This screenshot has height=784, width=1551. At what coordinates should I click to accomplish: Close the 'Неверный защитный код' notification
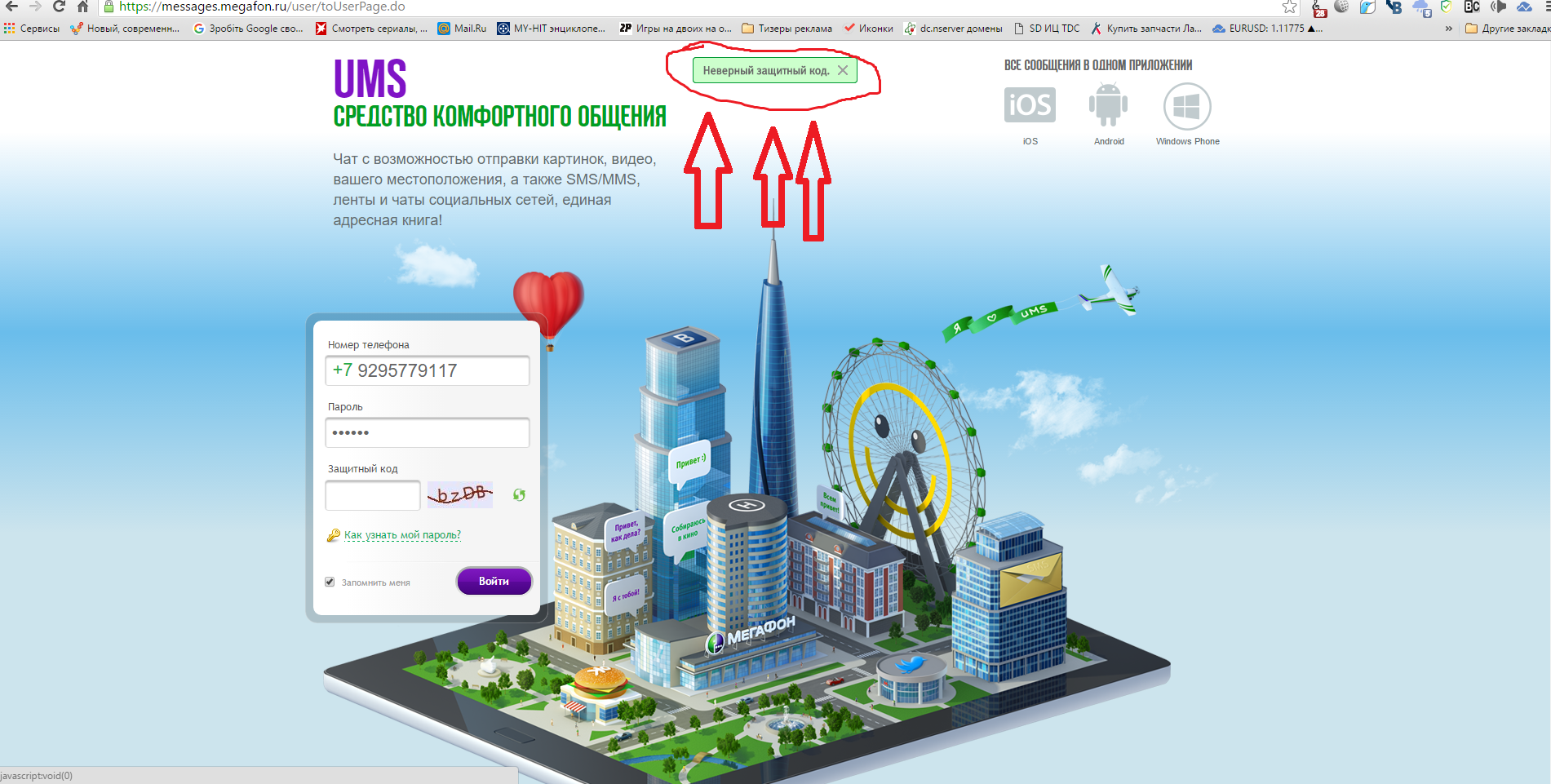843,70
